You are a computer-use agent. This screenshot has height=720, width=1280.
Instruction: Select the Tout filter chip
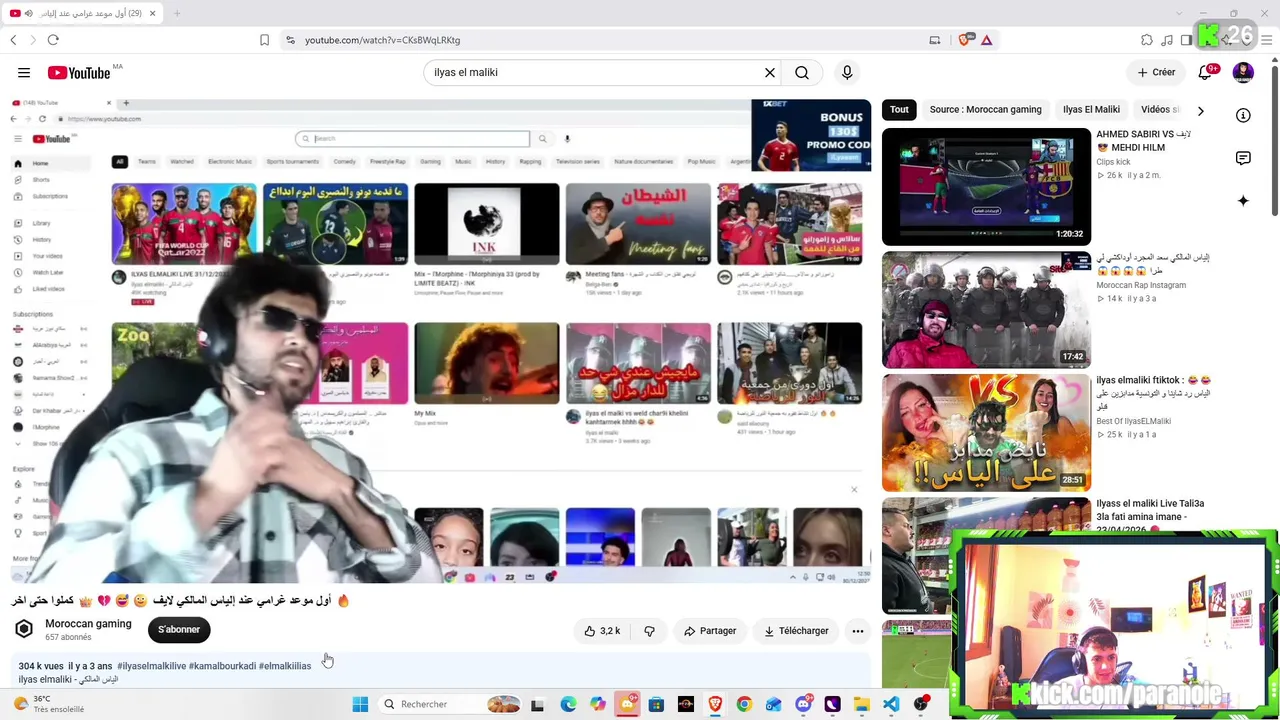point(899,110)
